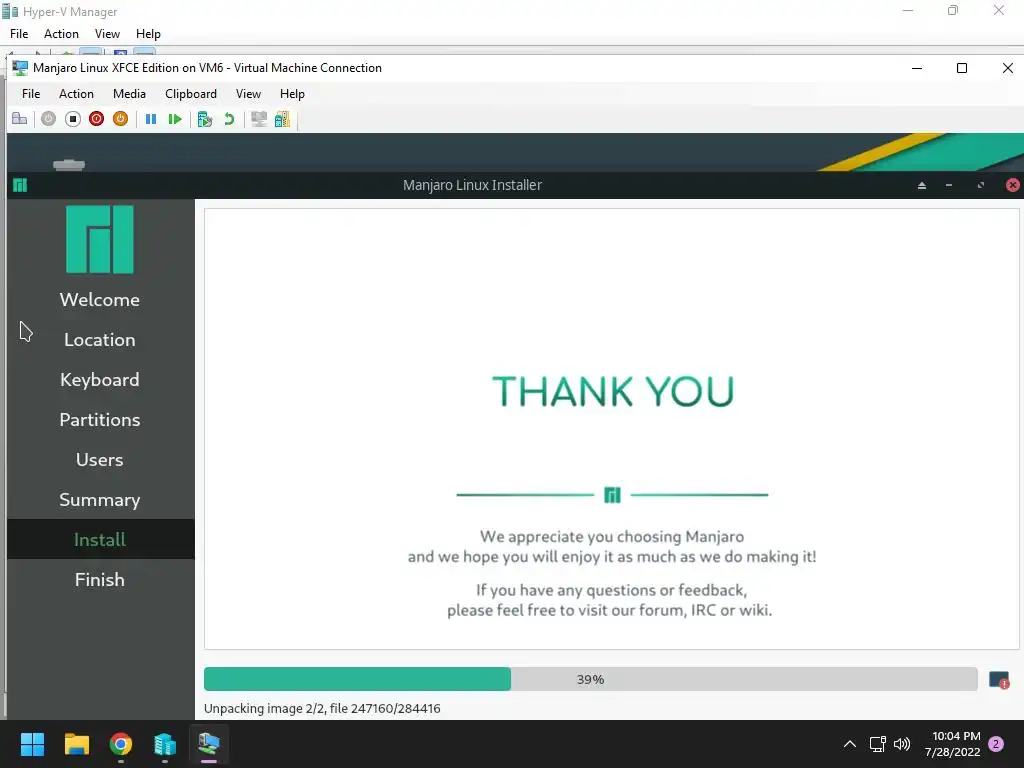Open the Windows Start menu

[32, 744]
